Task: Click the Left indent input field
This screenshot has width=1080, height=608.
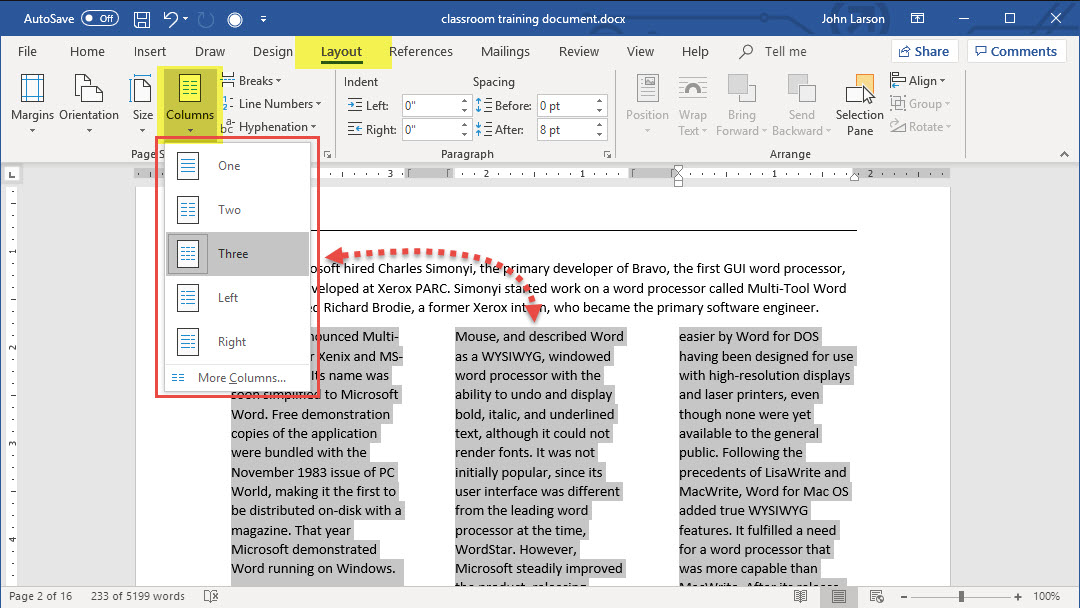Action: tap(431, 106)
